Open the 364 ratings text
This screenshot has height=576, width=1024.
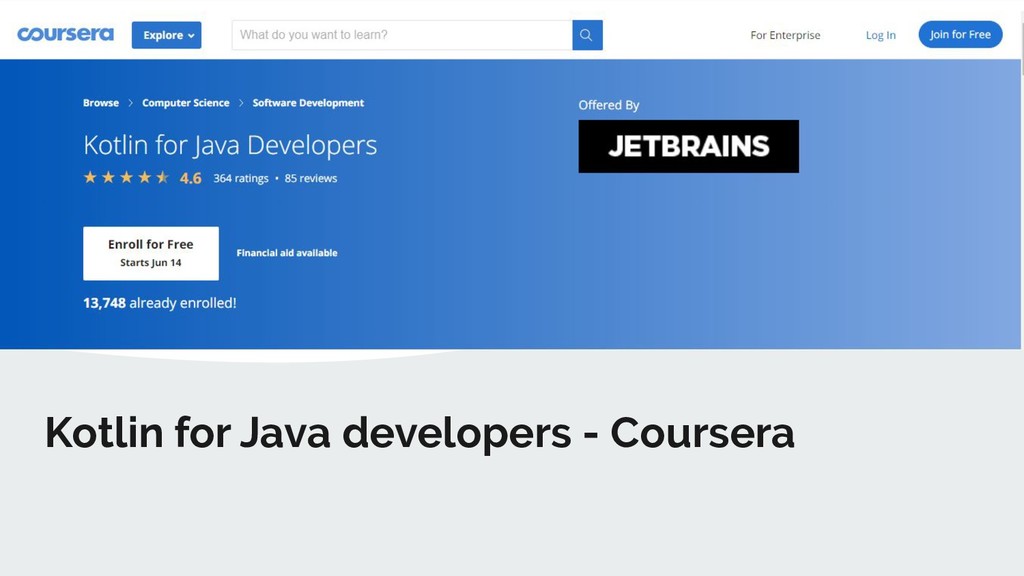241,178
